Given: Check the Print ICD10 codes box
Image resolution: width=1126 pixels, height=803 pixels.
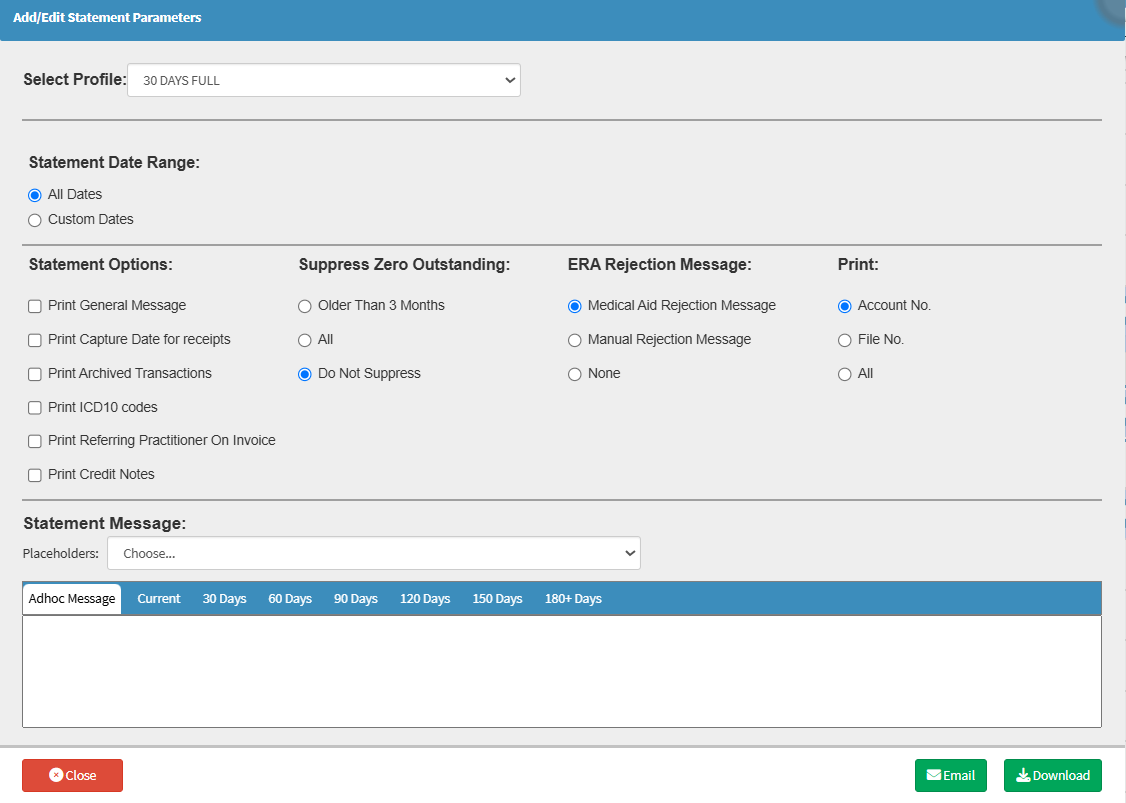Looking at the screenshot, I should (x=35, y=408).
